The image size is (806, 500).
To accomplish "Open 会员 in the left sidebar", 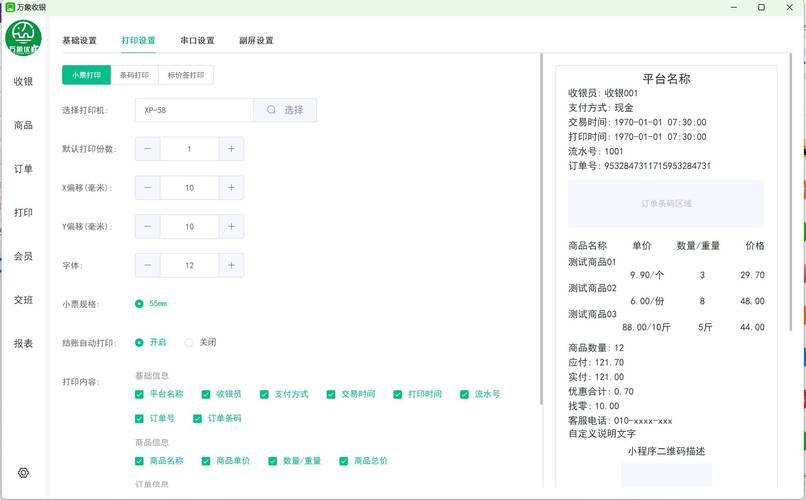I will pos(23,256).
